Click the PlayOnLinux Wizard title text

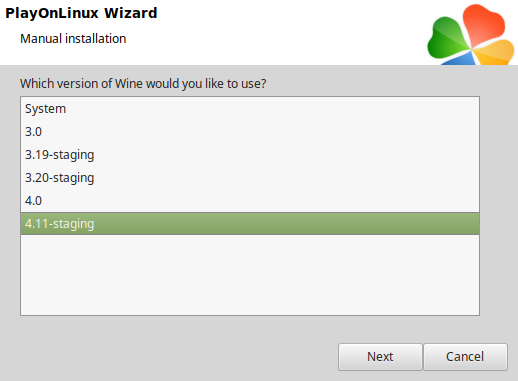pyautogui.click(x=81, y=13)
